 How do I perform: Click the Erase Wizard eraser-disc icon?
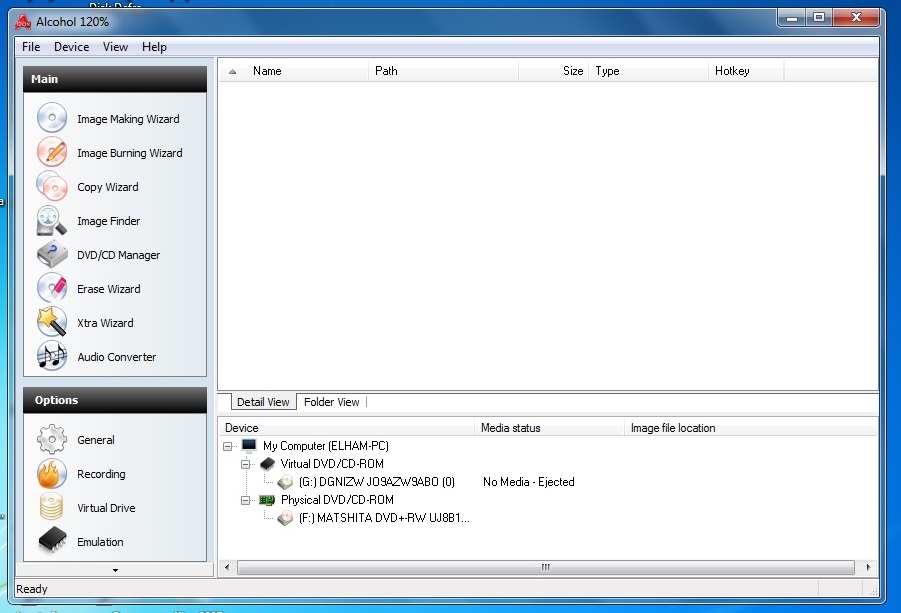pos(52,288)
